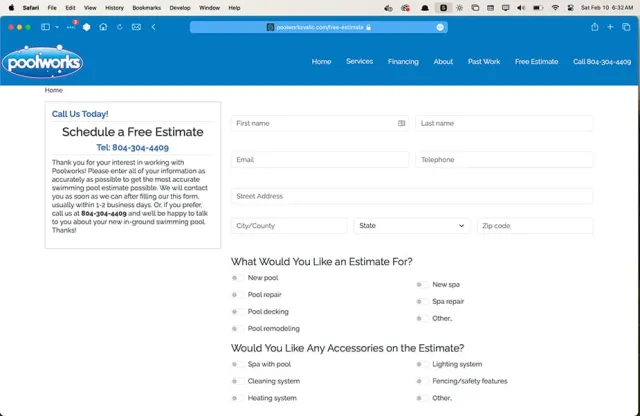Open the Financing nav link
Screen dimensions: 640x416
click(x=403, y=62)
